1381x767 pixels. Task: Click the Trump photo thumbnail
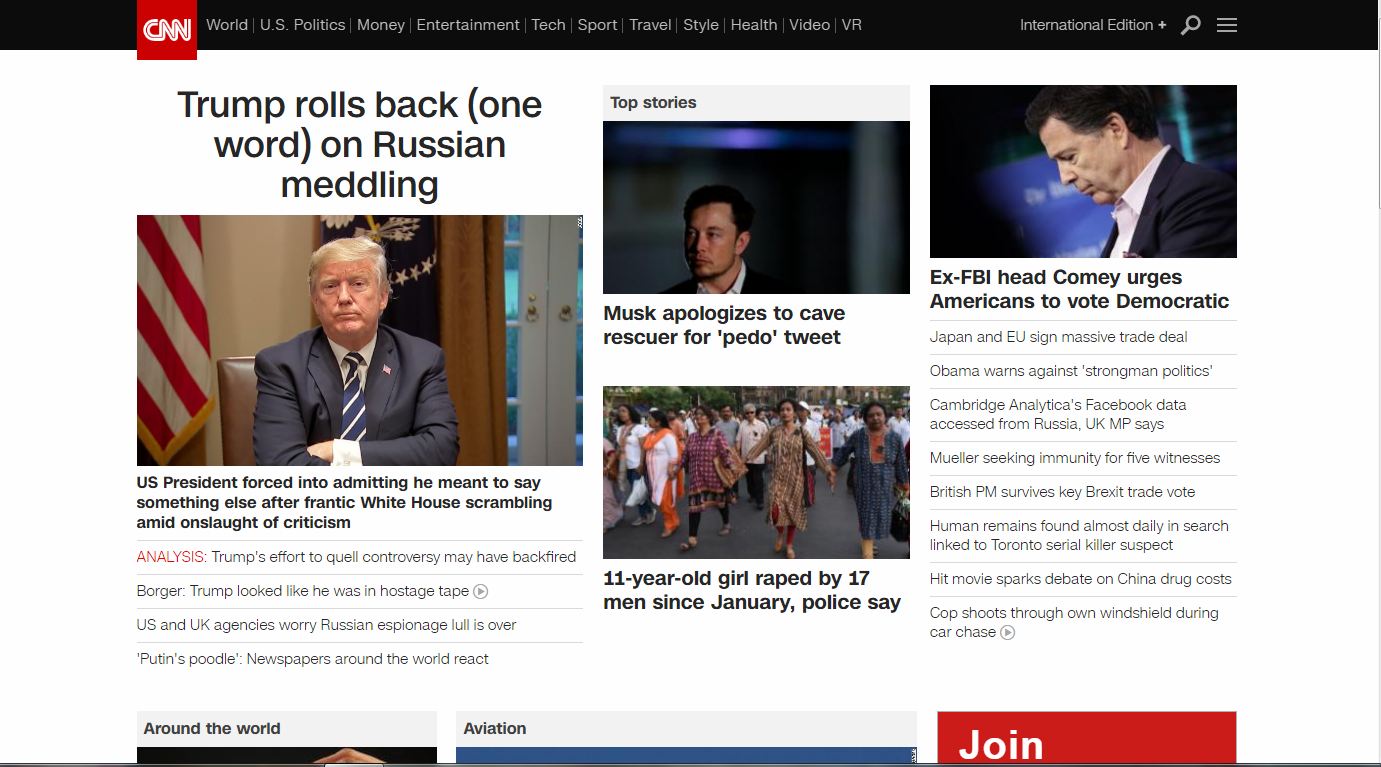[359, 340]
